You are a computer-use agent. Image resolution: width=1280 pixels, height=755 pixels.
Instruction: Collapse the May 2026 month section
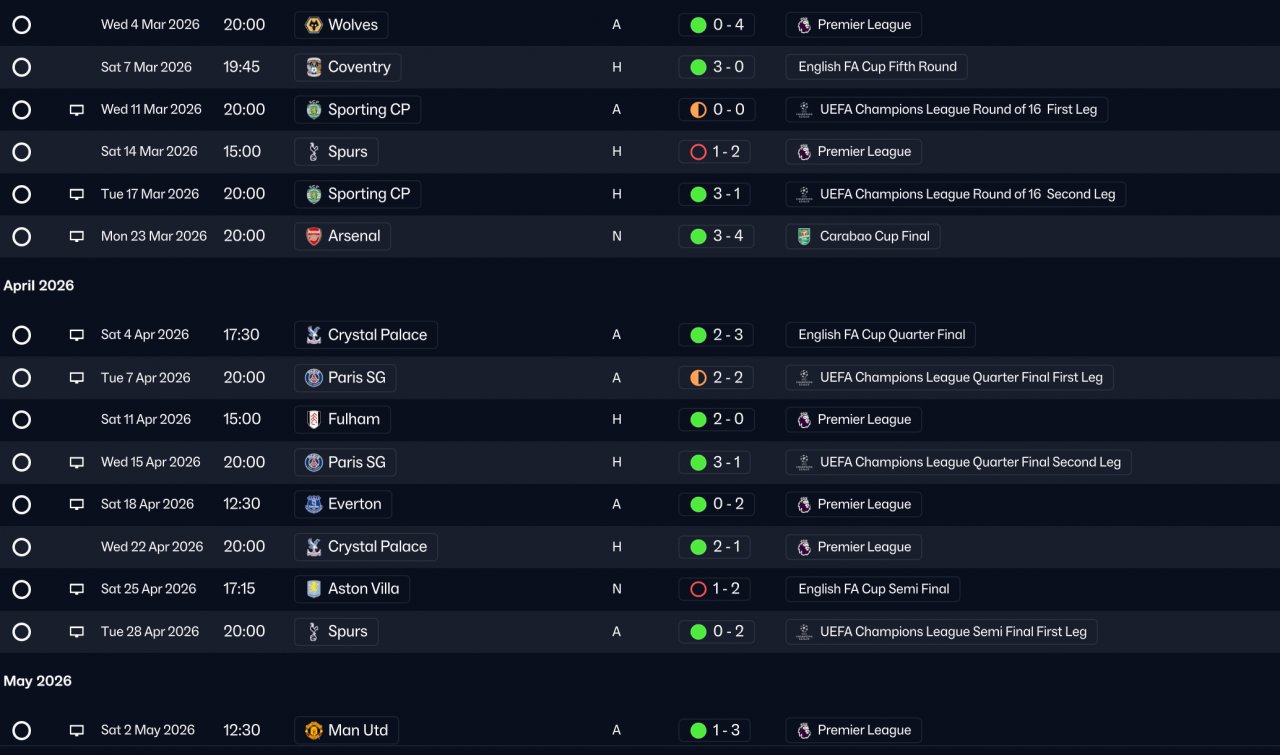[38, 682]
